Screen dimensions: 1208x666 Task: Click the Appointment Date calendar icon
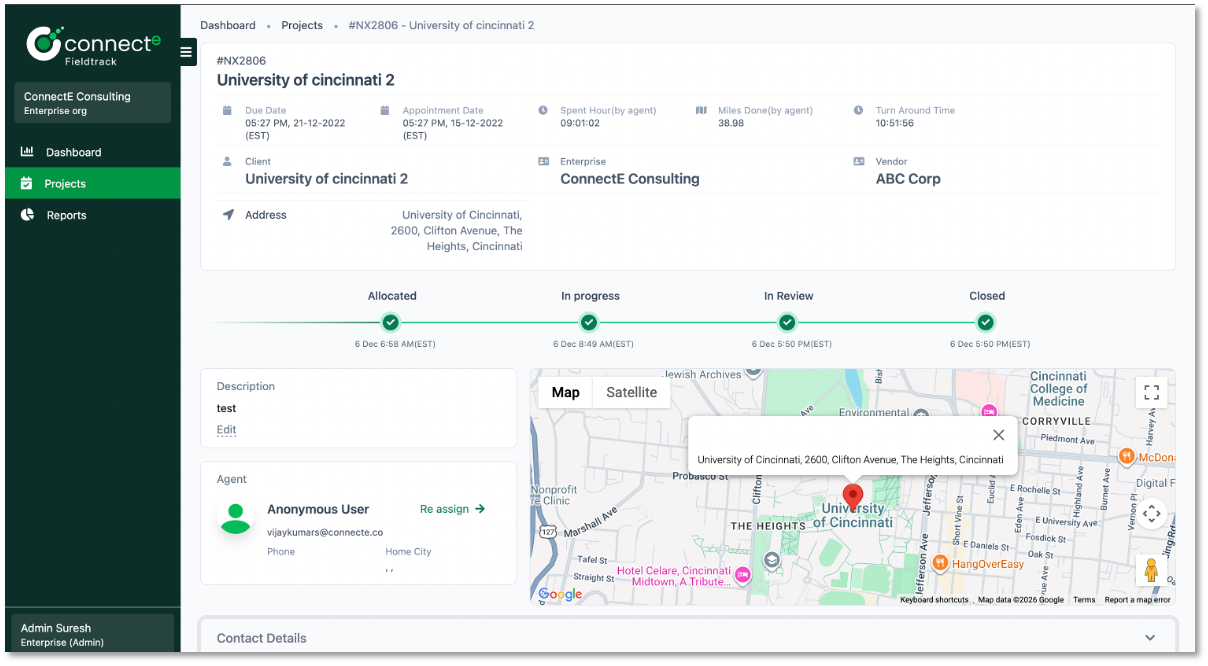[x=385, y=110]
